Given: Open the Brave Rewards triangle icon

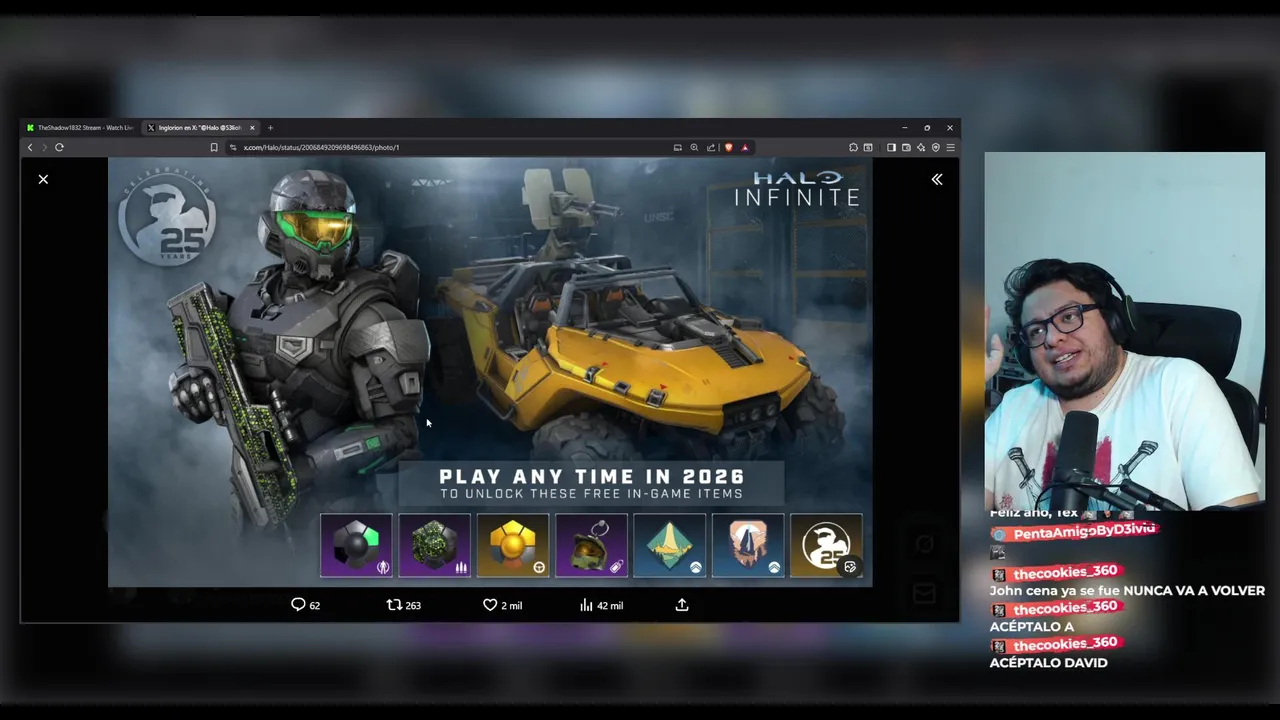Looking at the screenshot, I should pos(745,147).
